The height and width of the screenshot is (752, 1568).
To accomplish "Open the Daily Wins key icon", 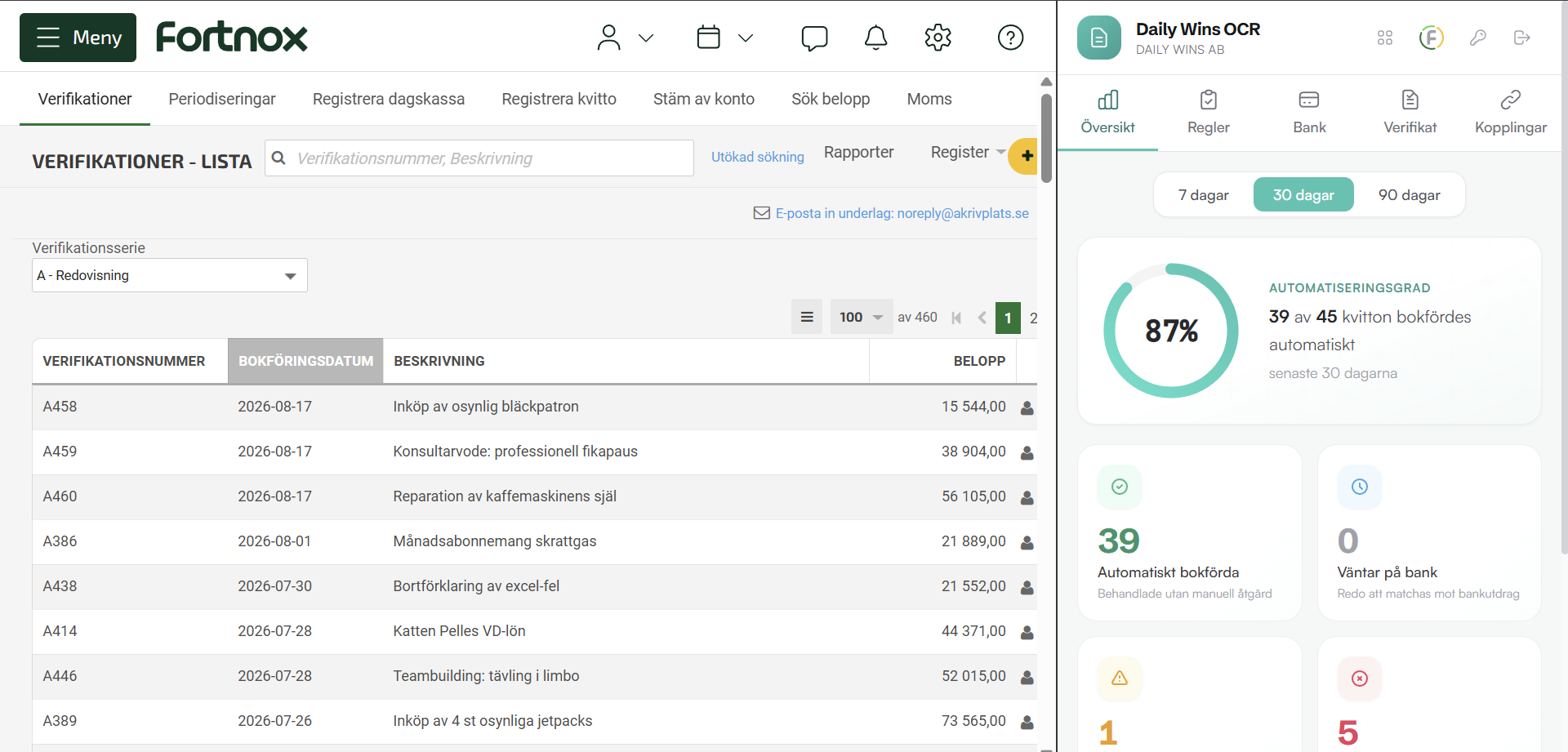I will pos(1478,38).
